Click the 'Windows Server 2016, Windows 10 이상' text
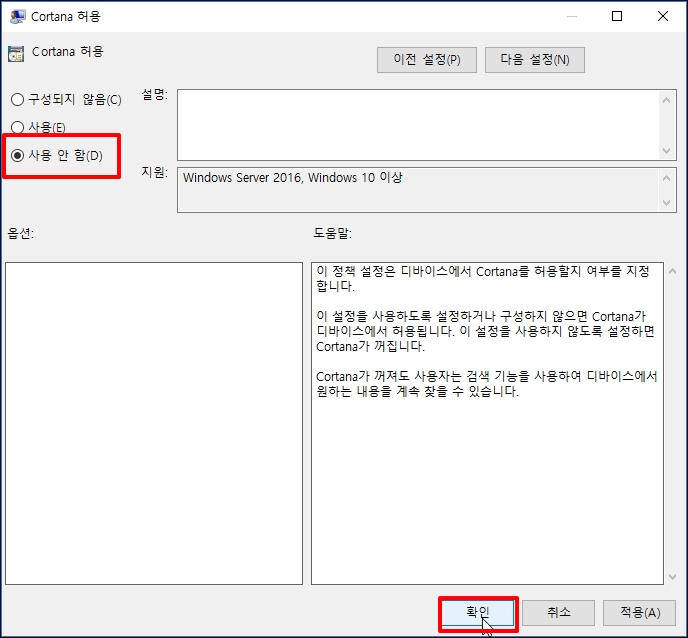This screenshot has width=688, height=638. click(292, 178)
